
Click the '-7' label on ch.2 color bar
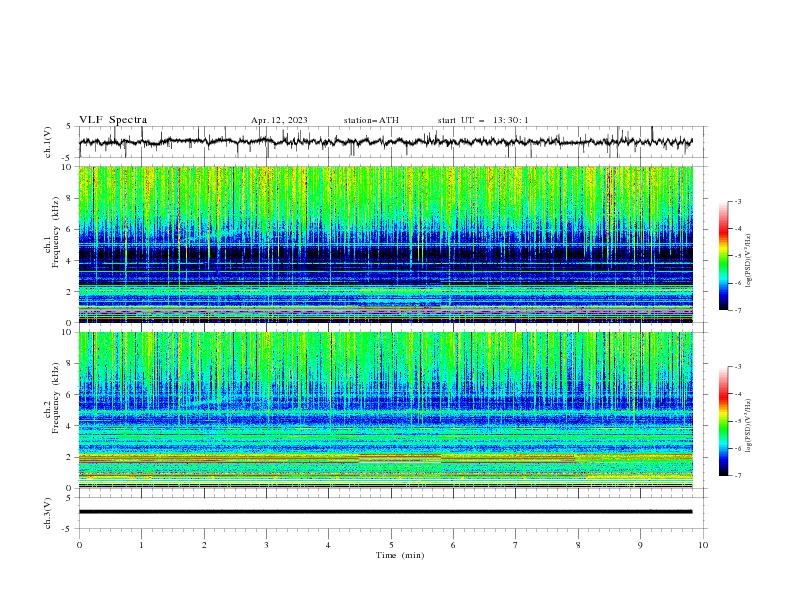737,475
